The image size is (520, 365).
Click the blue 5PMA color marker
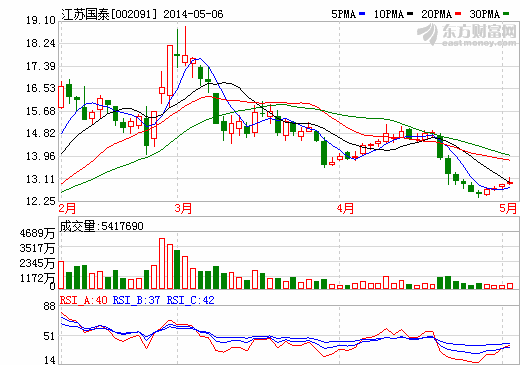pos(362,14)
